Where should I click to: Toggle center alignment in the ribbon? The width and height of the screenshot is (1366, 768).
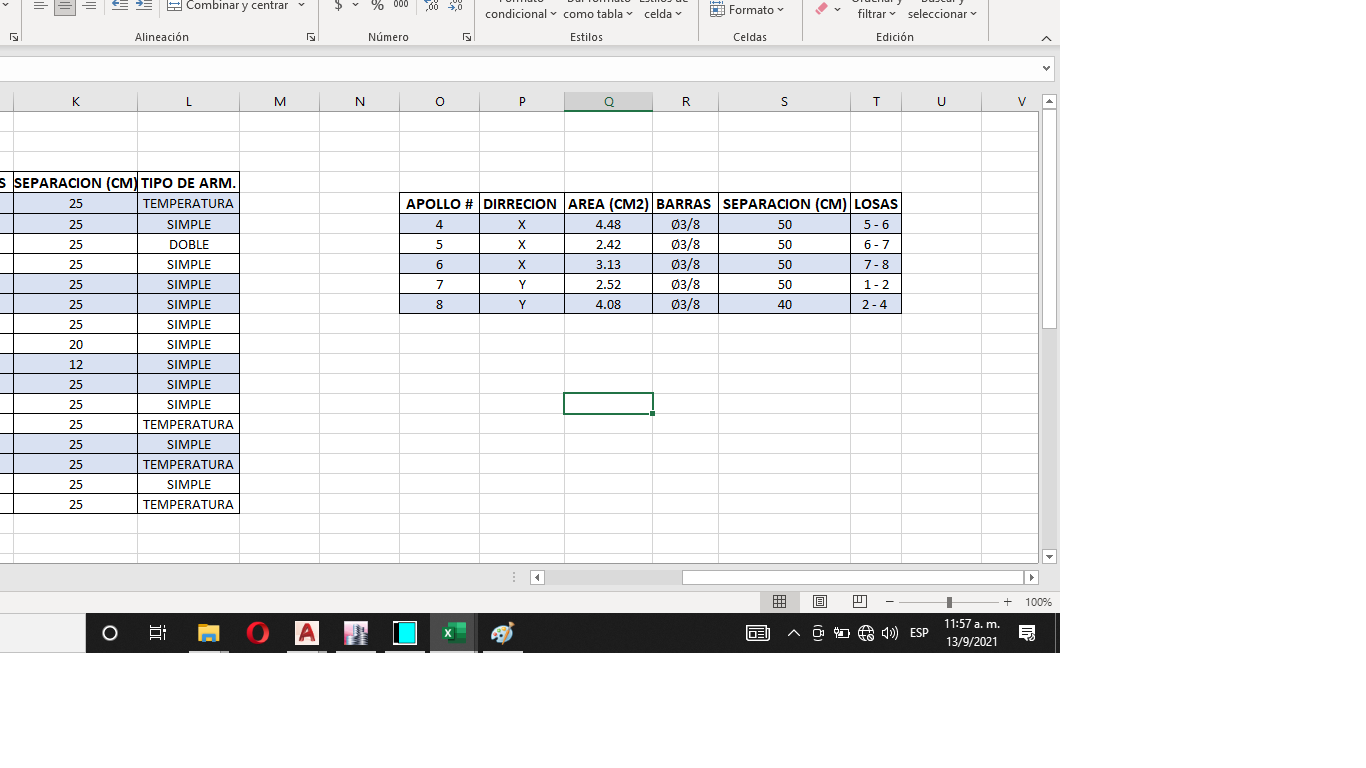[x=64, y=6]
